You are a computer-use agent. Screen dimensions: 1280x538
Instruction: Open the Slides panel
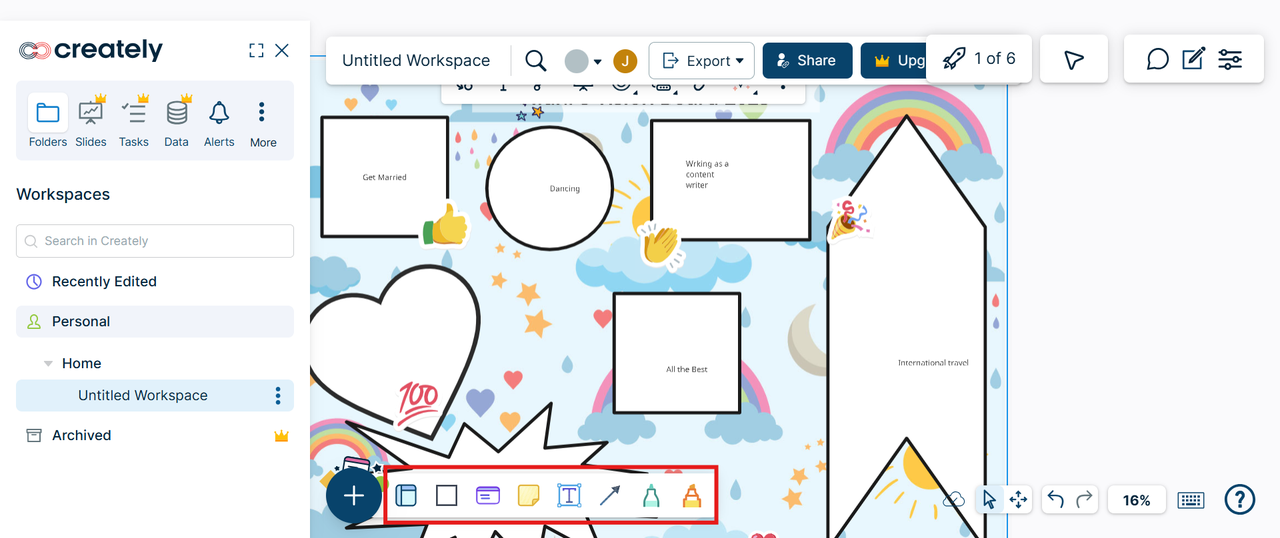[91, 122]
